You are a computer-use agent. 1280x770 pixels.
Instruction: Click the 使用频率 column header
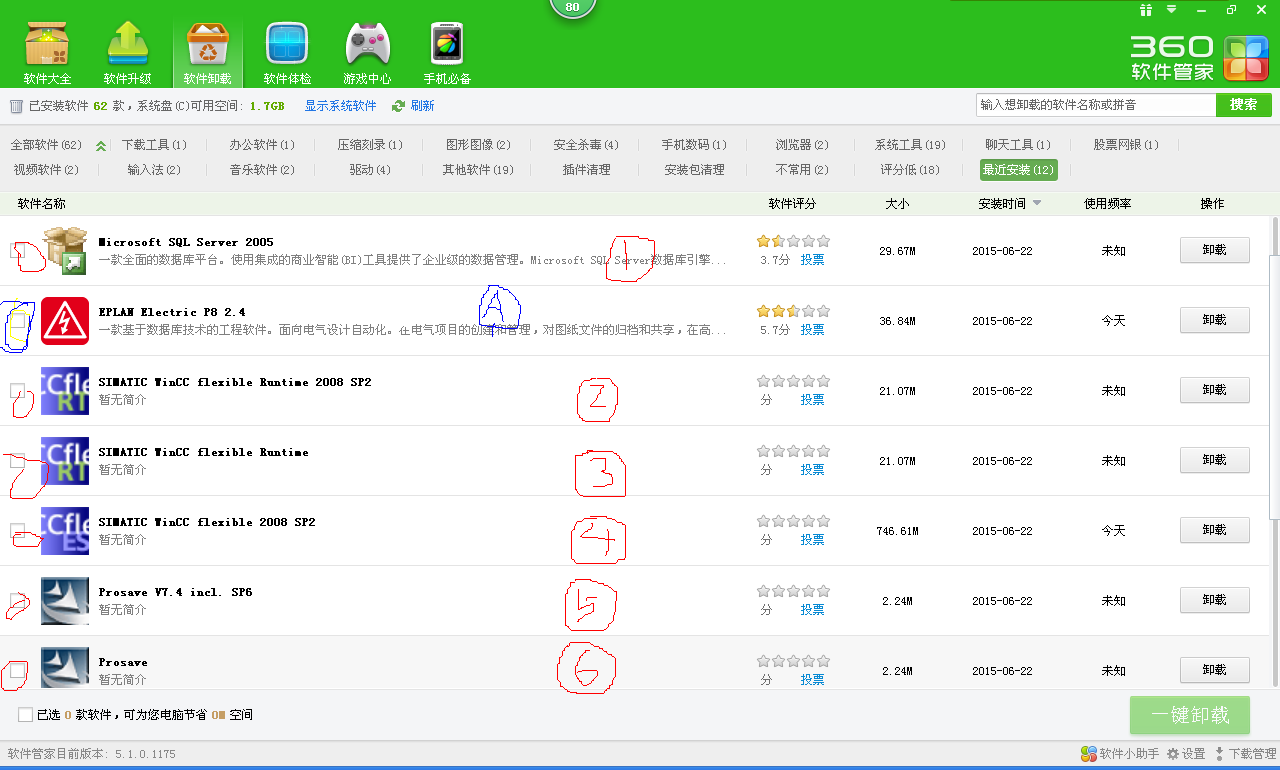click(1108, 203)
